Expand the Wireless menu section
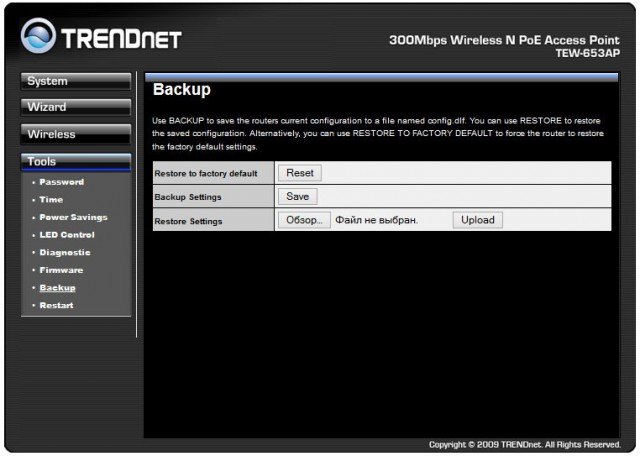Viewport: 640px width, 456px height. point(76,134)
